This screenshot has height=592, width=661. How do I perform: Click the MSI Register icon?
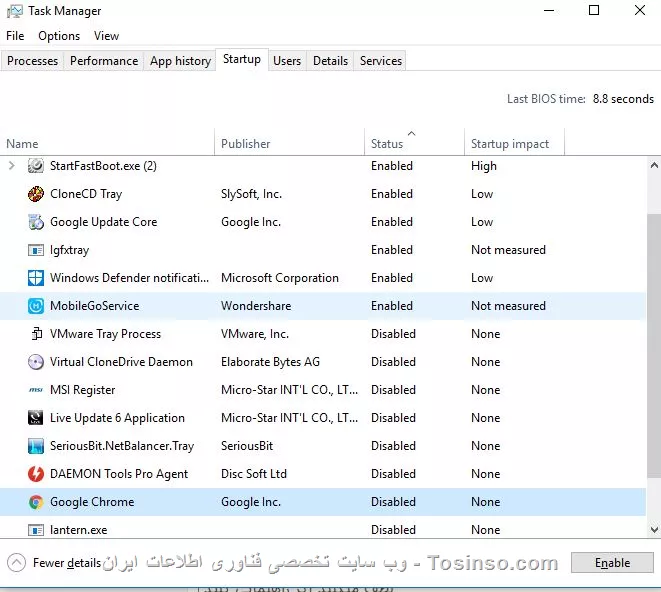pos(36,390)
